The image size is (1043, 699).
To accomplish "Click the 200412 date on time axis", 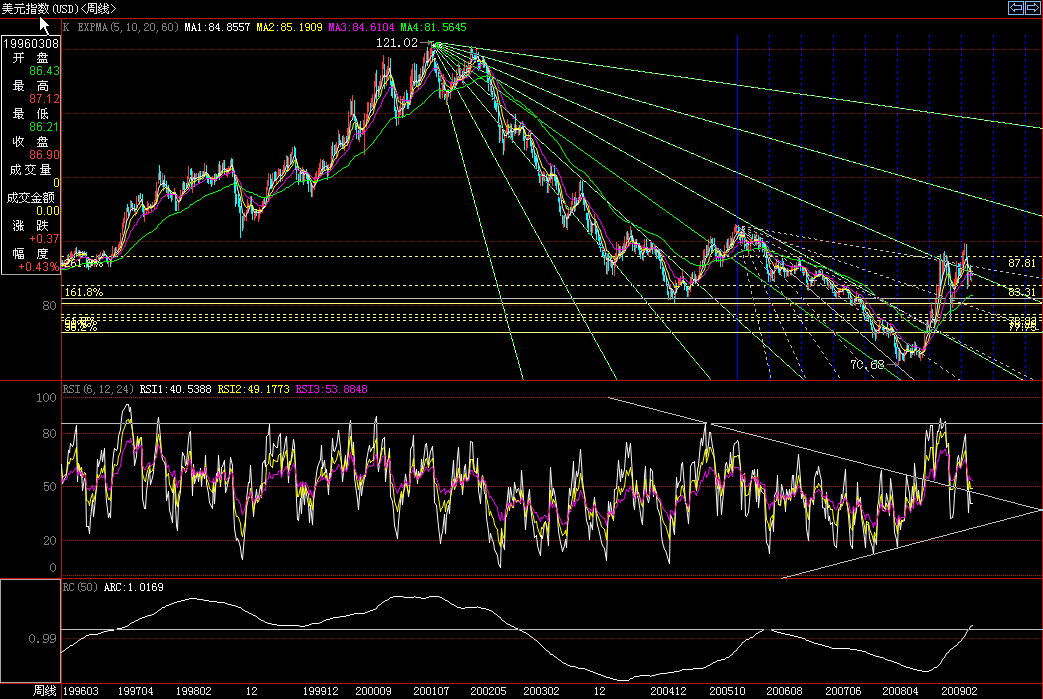I will [669, 691].
